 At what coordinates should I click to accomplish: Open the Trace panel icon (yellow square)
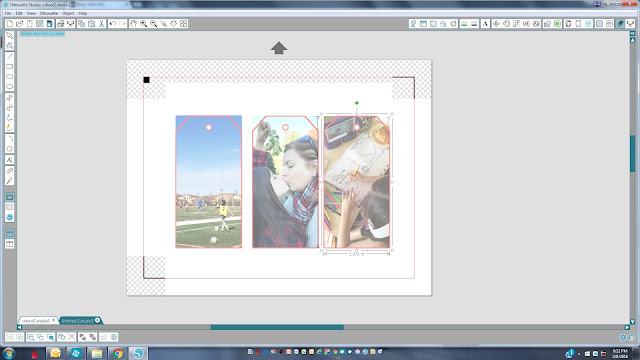click(x=557, y=24)
